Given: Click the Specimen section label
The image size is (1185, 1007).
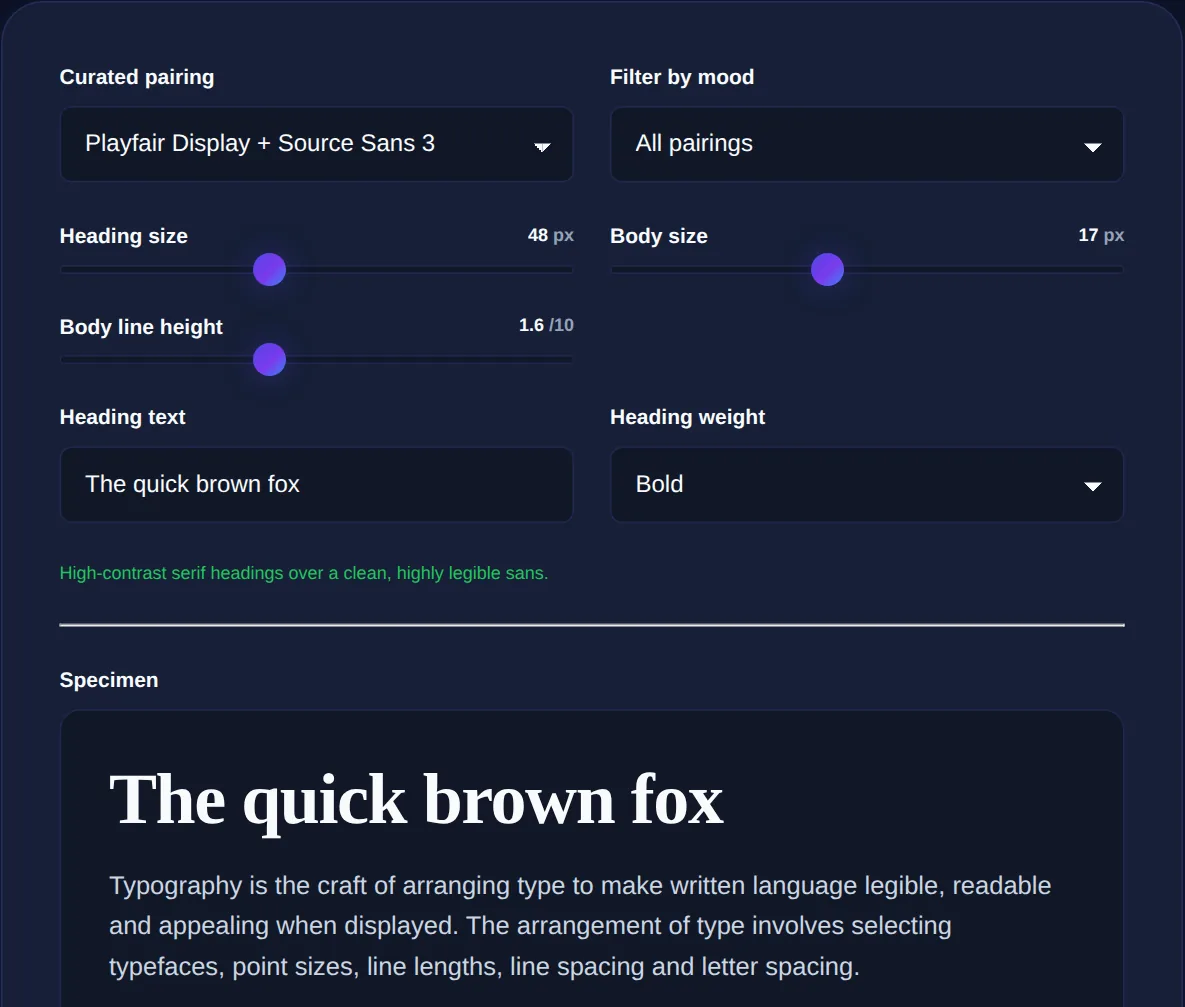Looking at the screenshot, I should 109,680.
